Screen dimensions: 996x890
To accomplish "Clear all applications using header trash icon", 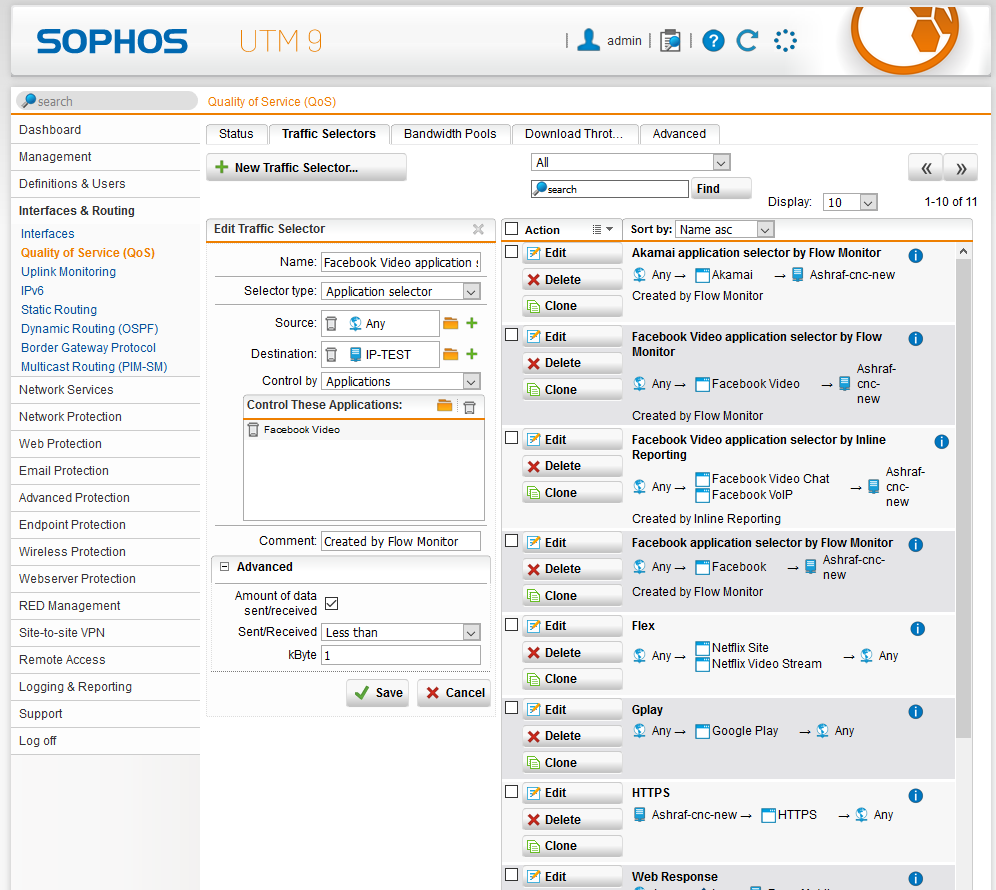I will click(469, 407).
